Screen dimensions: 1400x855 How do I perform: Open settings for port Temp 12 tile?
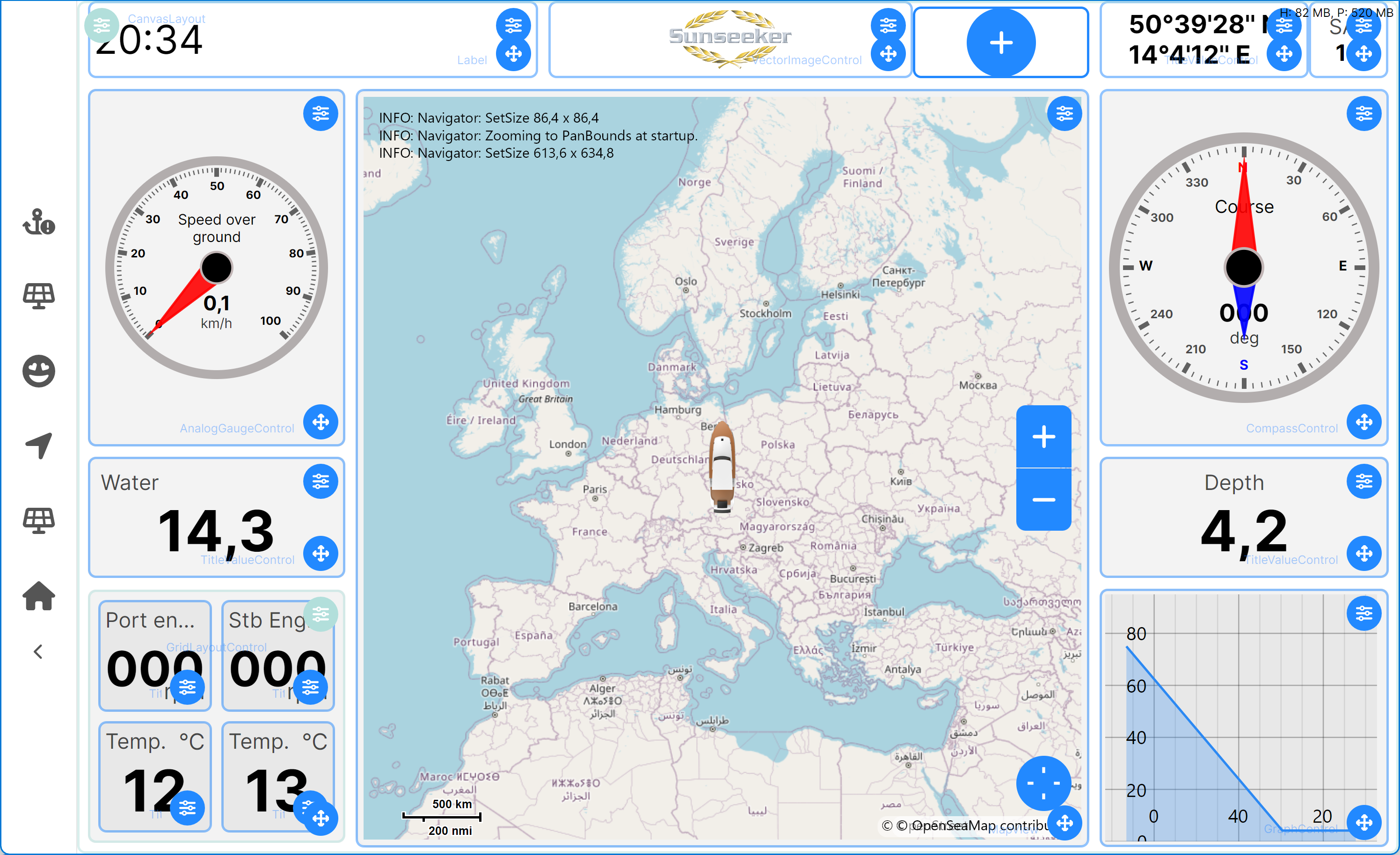point(188,808)
